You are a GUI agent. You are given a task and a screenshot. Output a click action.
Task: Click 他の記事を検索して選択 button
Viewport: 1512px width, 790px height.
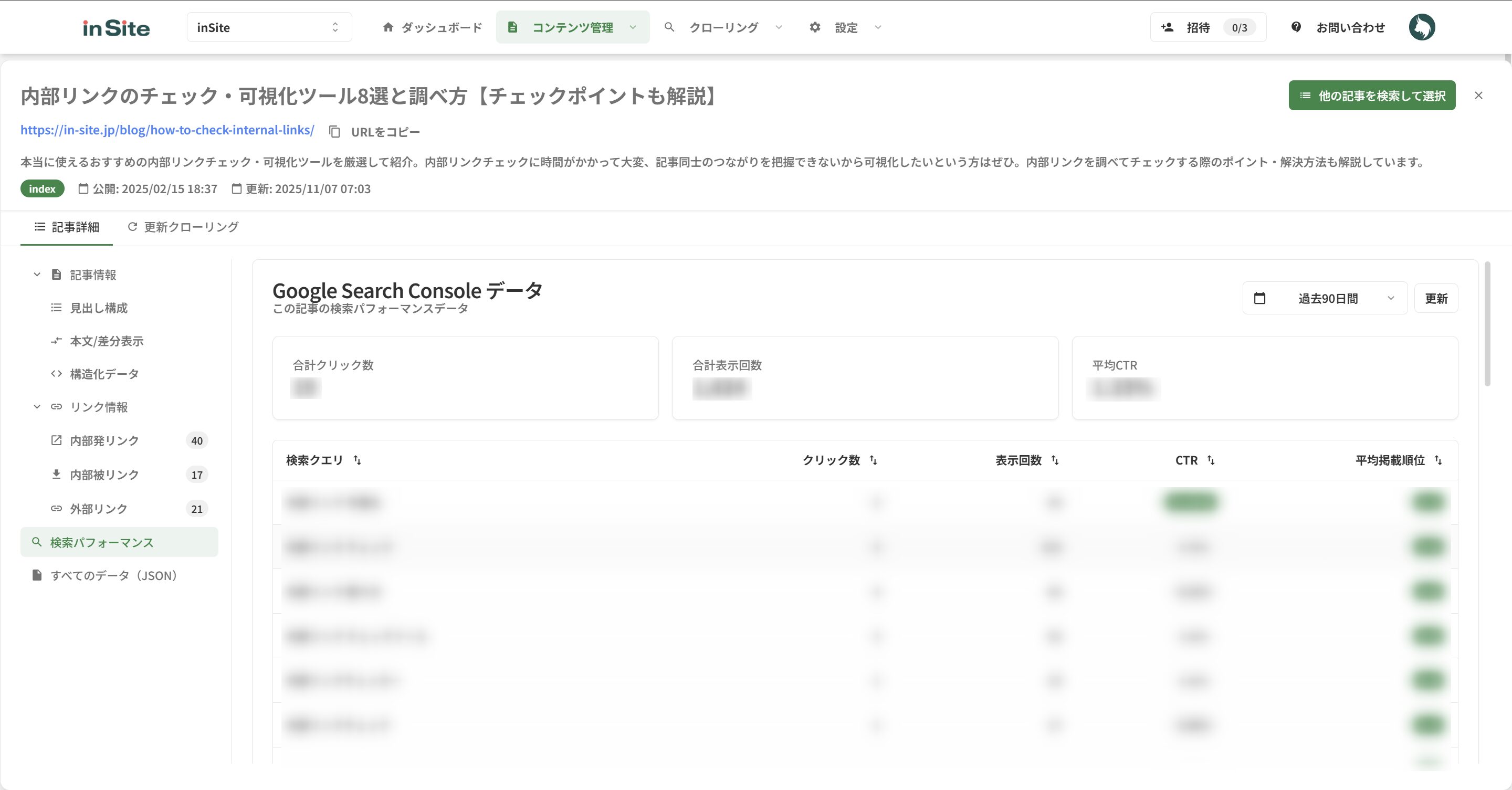pyautogui.click(x=1371, y=96)
